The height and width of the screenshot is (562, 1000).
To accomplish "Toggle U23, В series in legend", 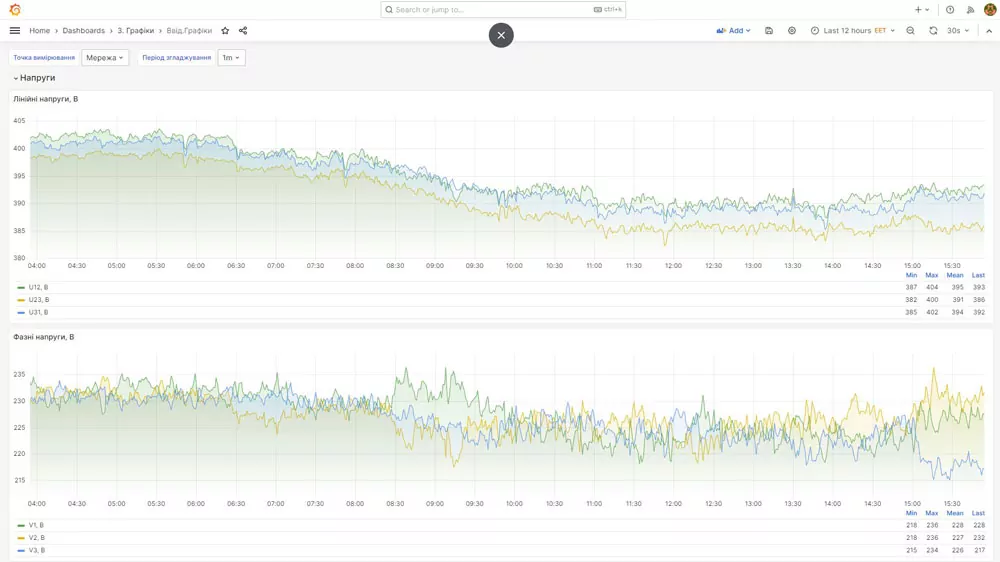I will coord(39,300).
